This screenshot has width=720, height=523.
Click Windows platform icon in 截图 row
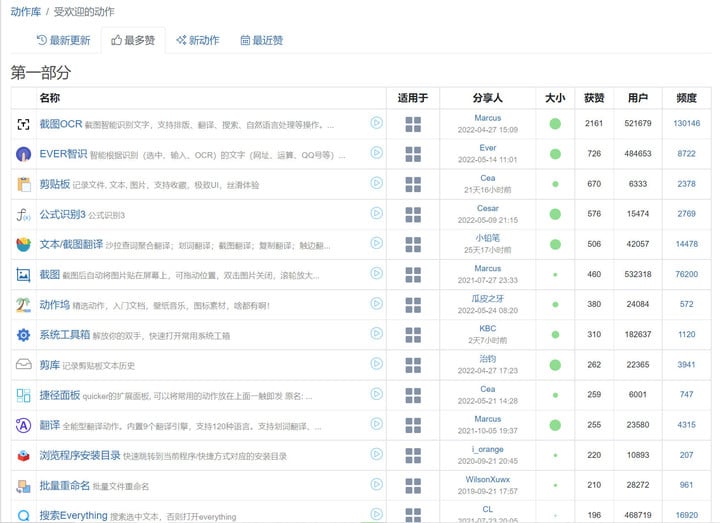click(413, 275)
